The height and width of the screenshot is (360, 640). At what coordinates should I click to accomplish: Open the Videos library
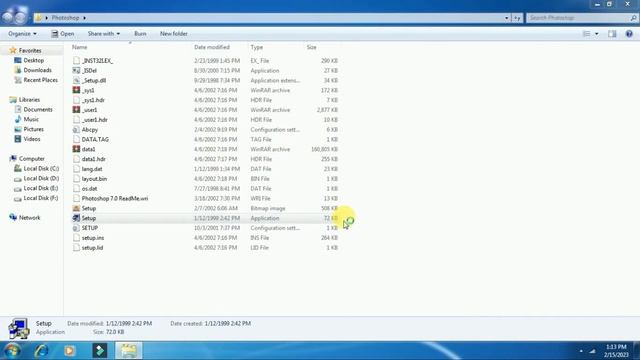(x=32, y=139)
